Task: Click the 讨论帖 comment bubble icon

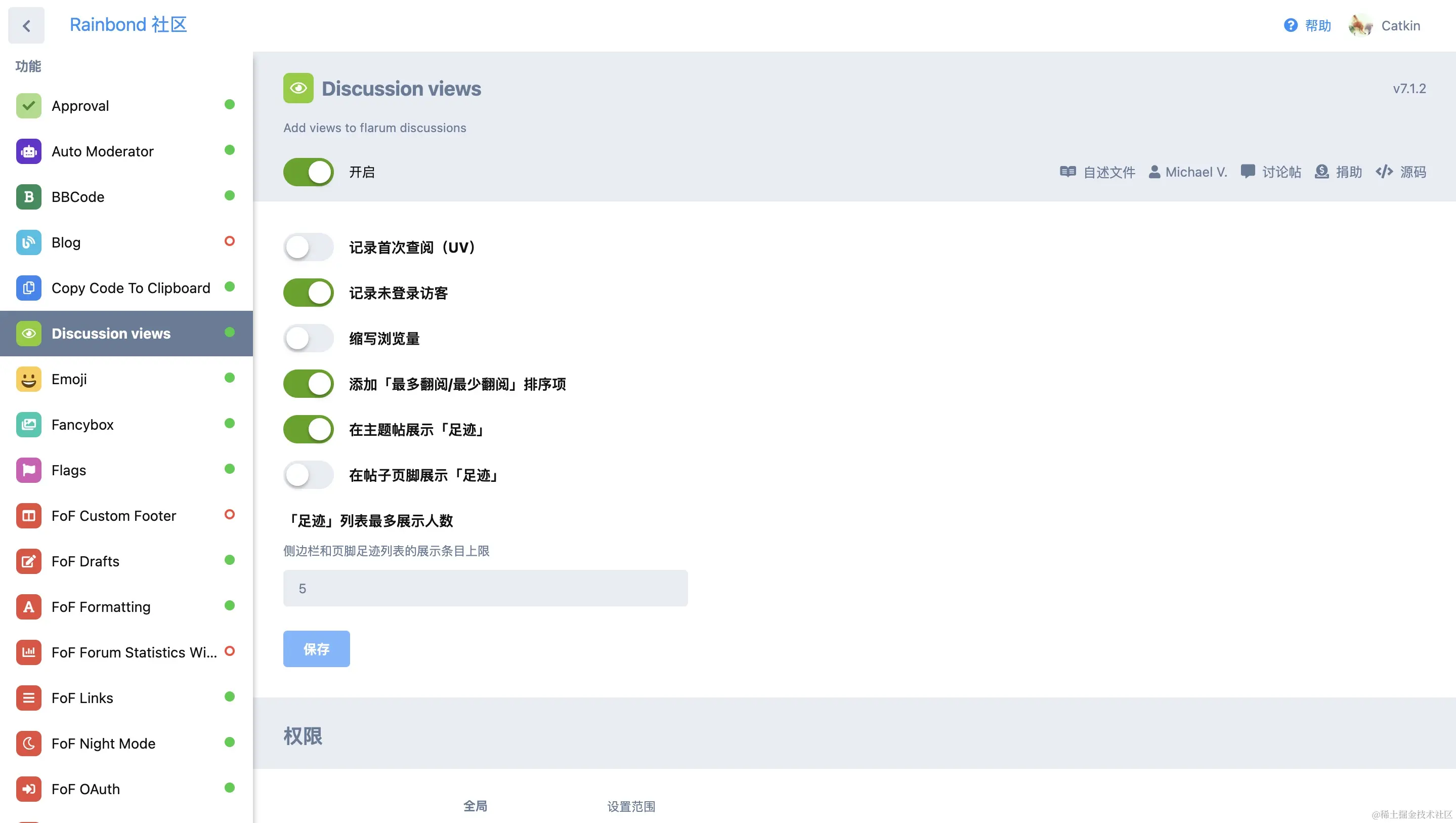Action: [1248, 172]
